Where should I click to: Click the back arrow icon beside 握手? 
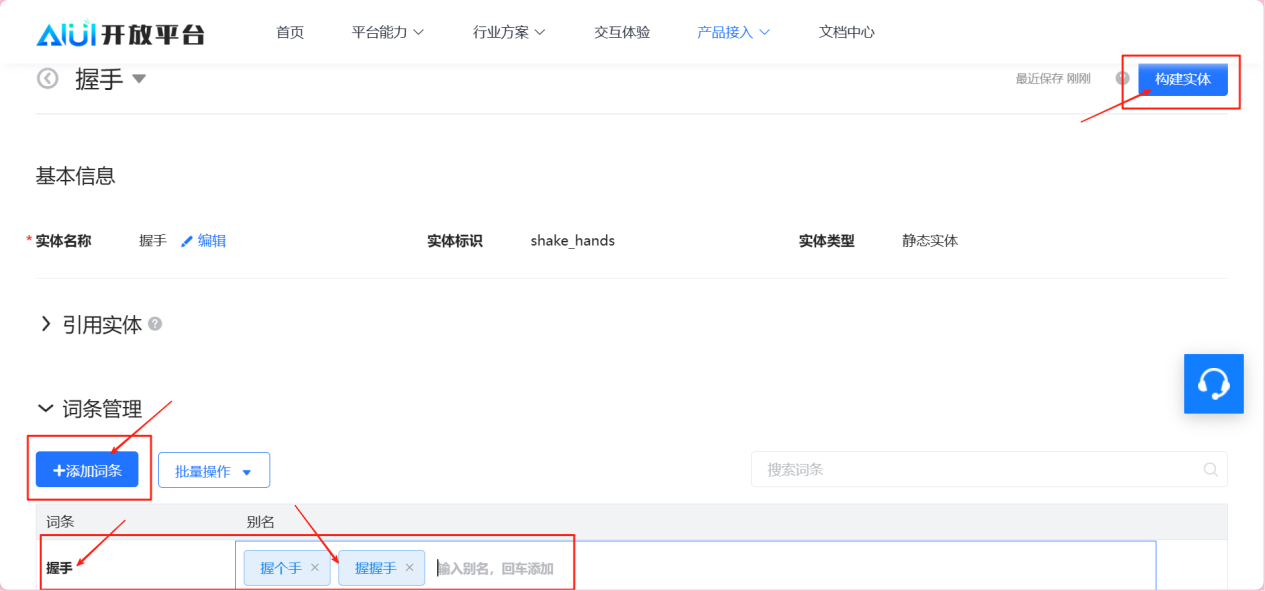point(48,78)
